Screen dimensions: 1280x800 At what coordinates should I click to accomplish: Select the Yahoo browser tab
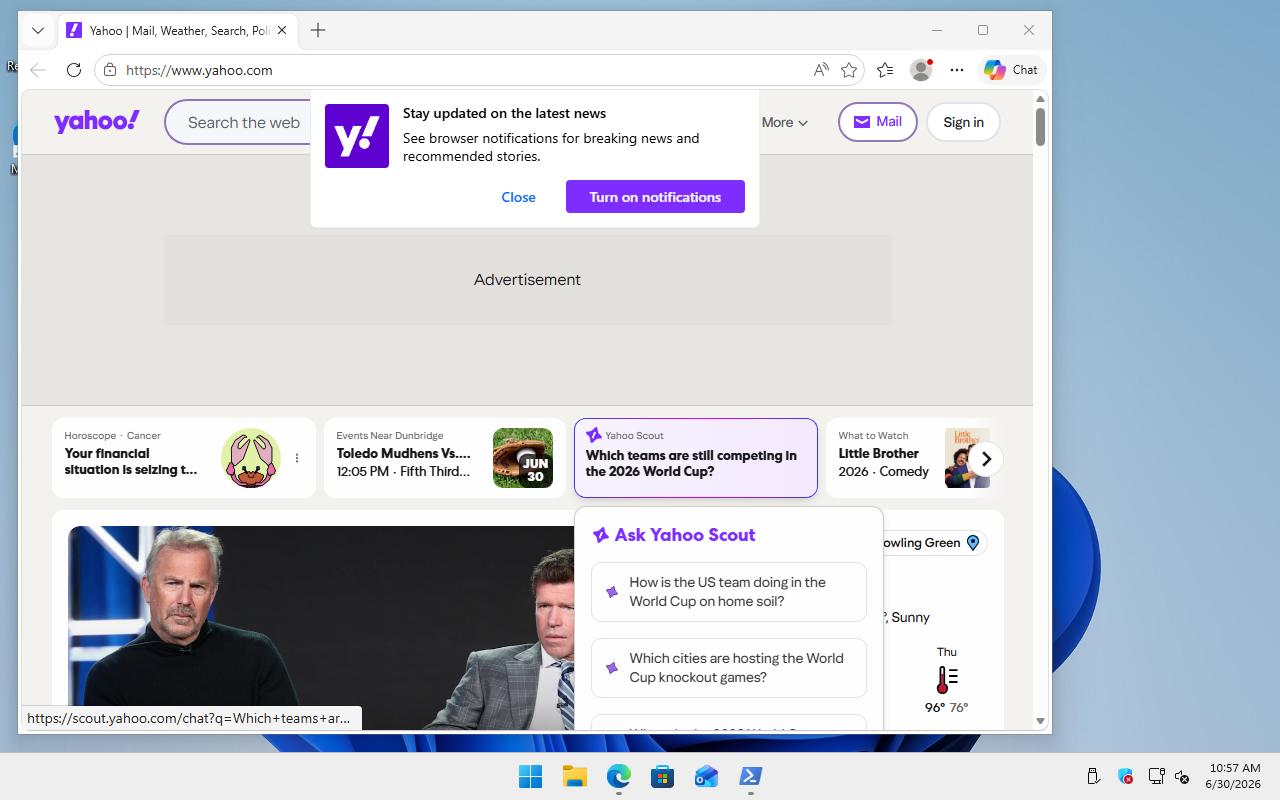(x=177, y=30)
